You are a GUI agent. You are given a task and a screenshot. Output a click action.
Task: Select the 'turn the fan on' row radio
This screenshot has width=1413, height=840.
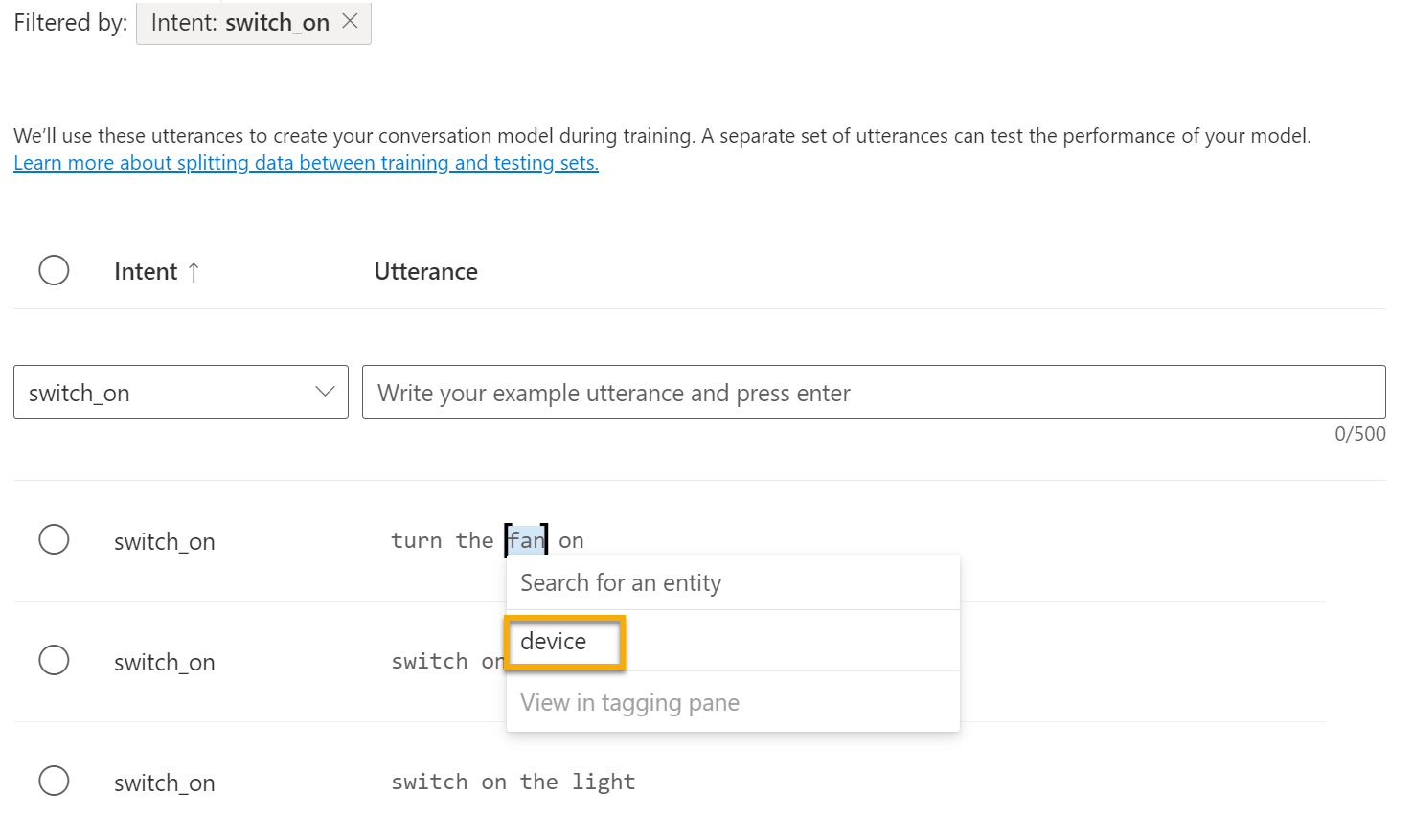pyautogui.click(x=54, y=539)
